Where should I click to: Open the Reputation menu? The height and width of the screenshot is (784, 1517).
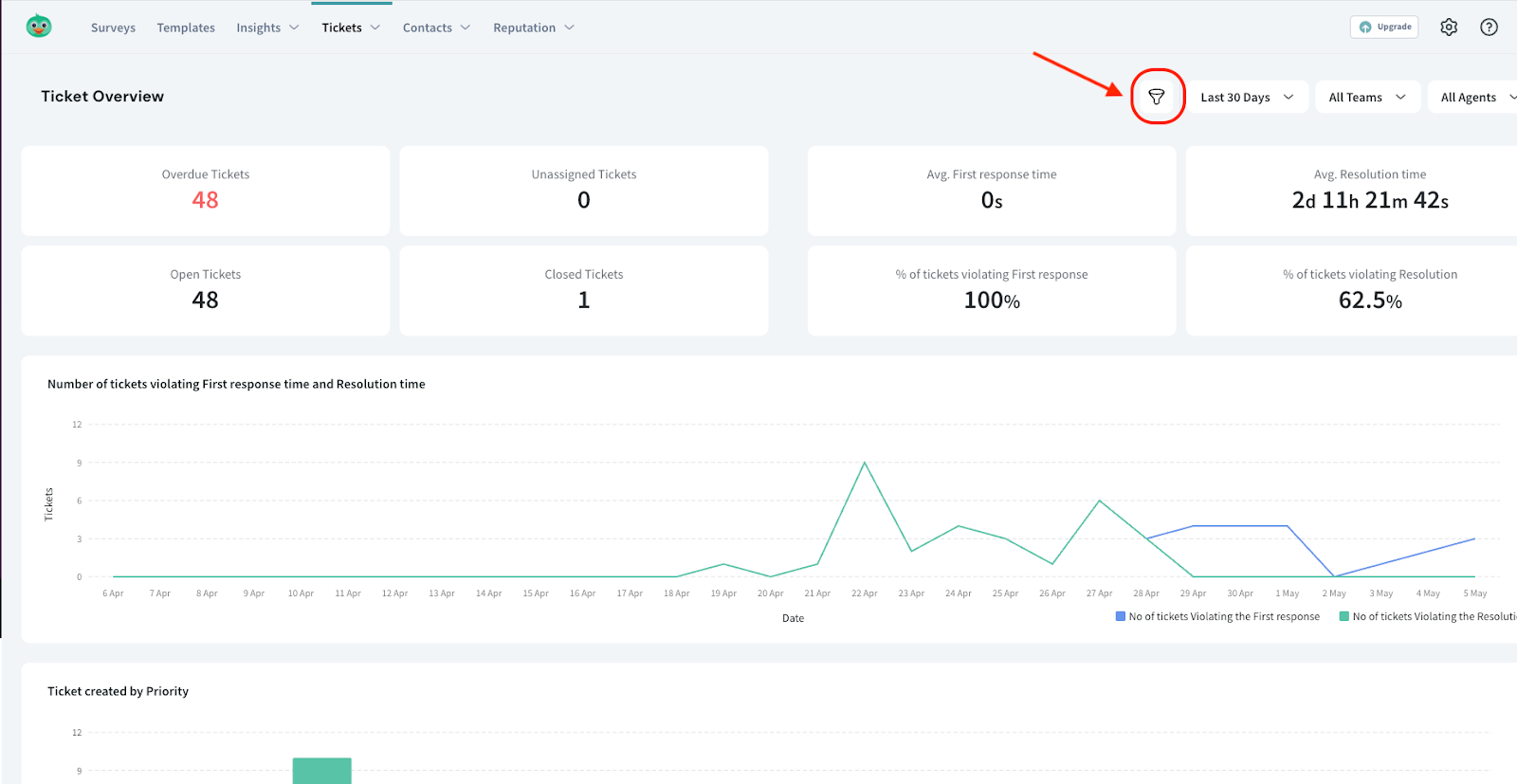click(x=533, y=27)
